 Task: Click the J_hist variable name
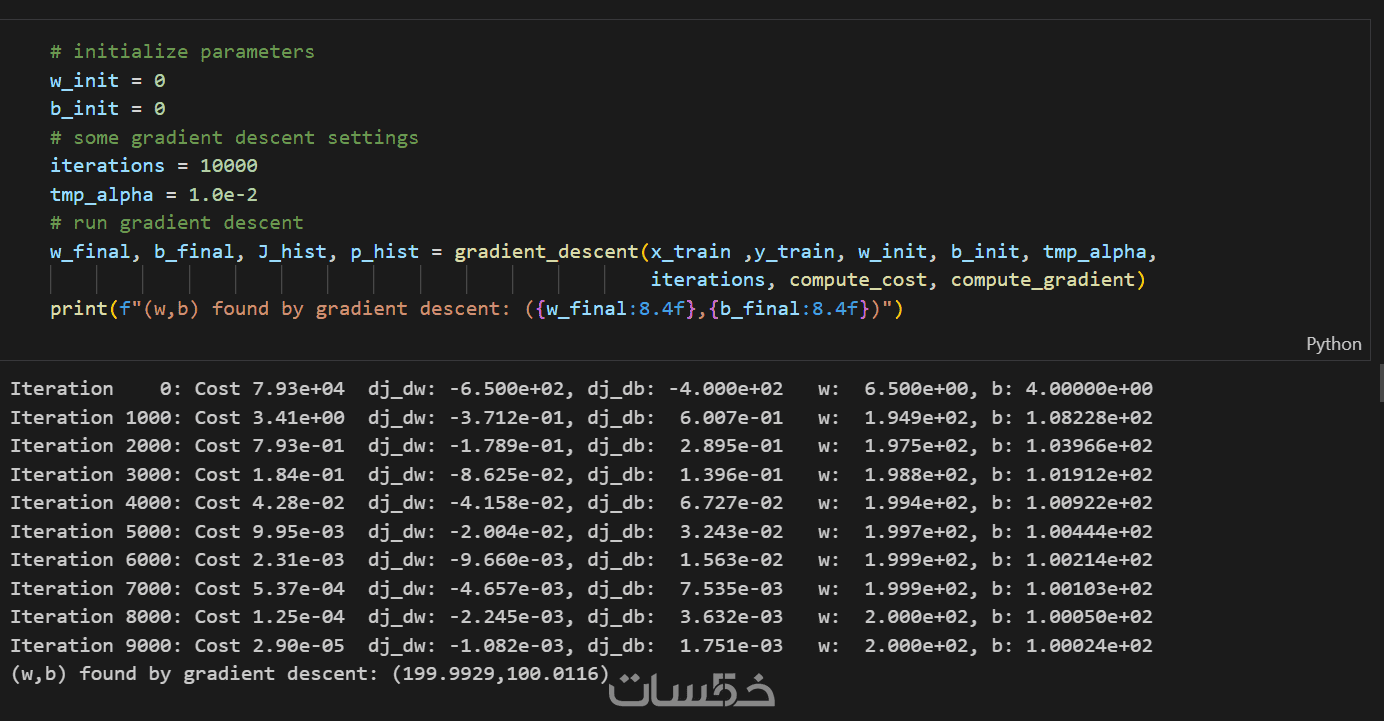(292, 251)
